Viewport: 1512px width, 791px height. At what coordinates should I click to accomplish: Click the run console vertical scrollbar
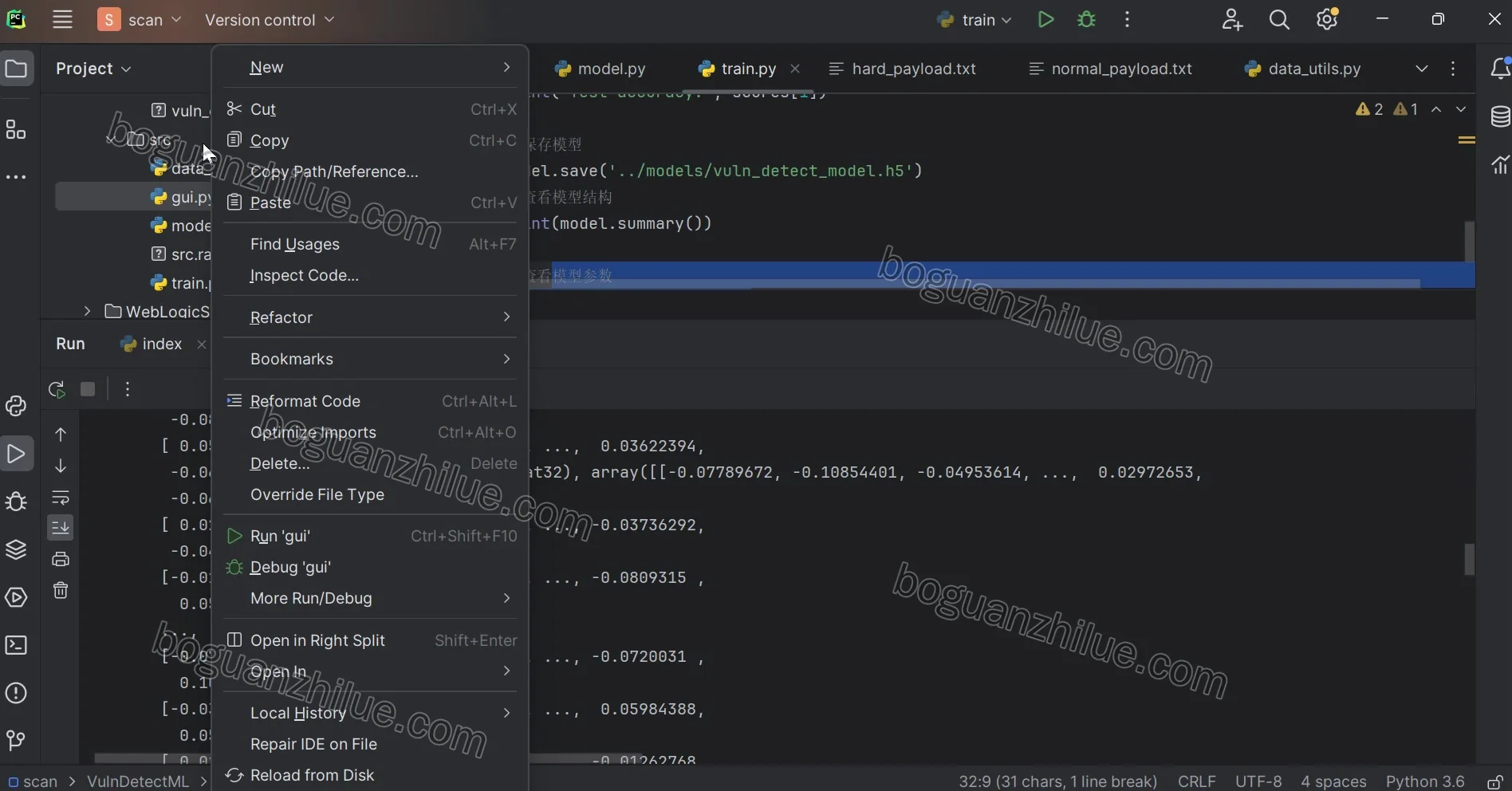click(1469, 559)
